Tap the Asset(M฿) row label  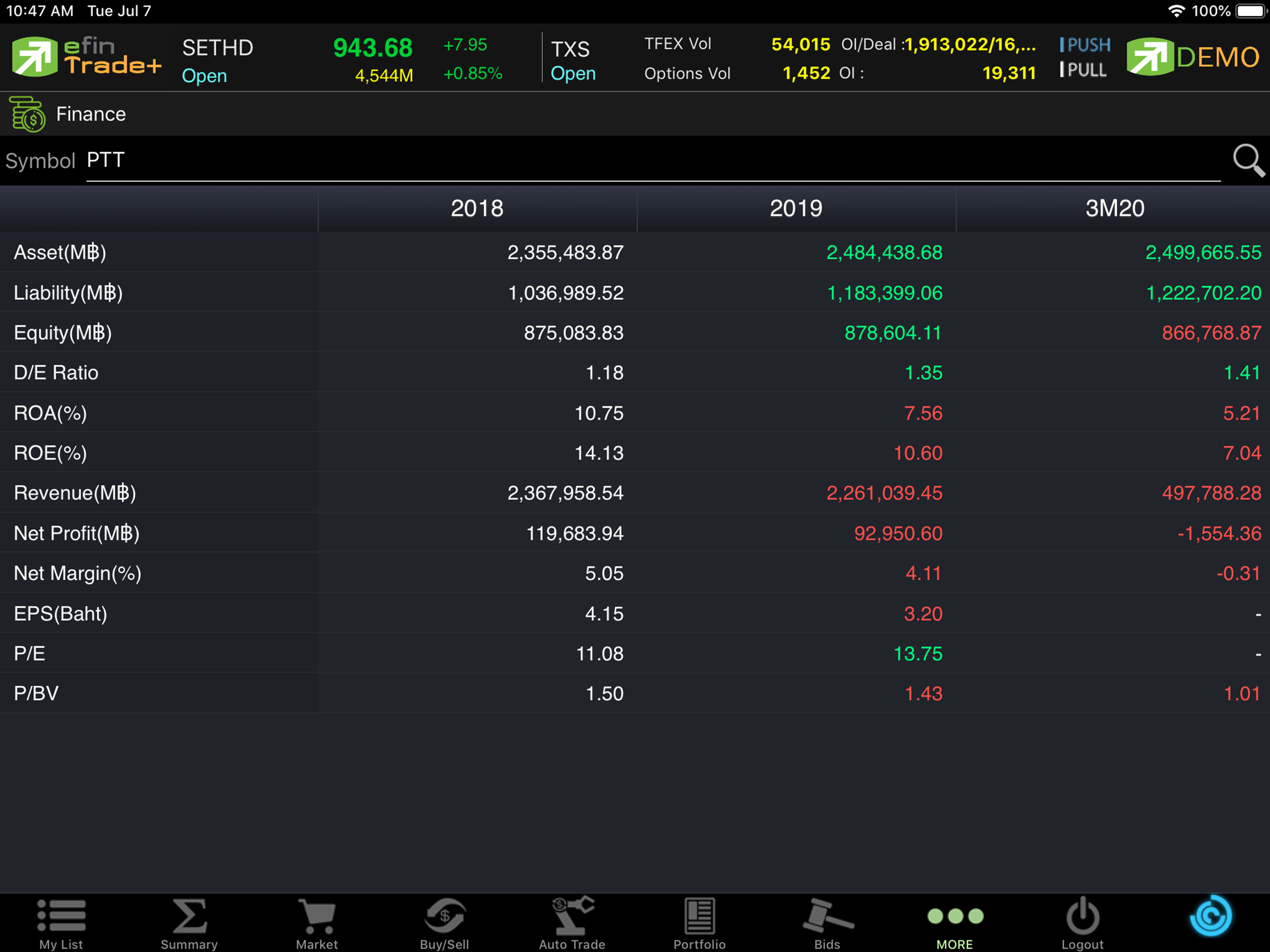click(60, 252)
